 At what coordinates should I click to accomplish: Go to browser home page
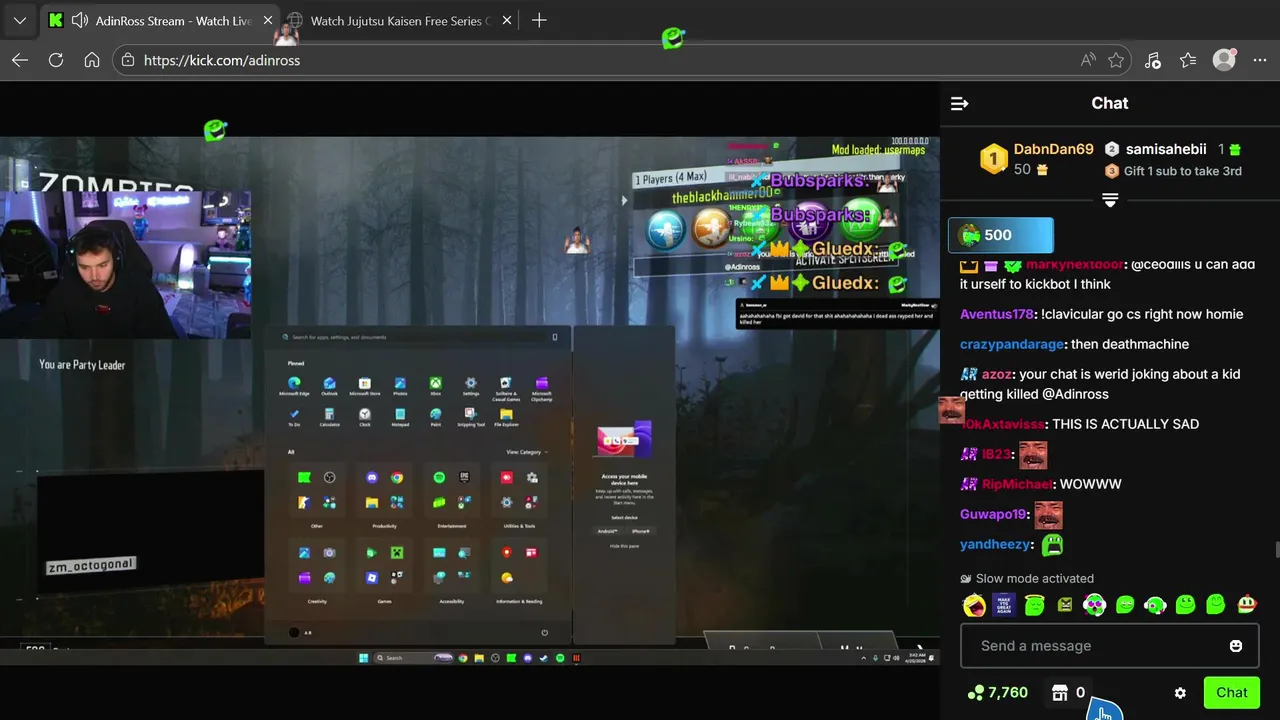92,60
